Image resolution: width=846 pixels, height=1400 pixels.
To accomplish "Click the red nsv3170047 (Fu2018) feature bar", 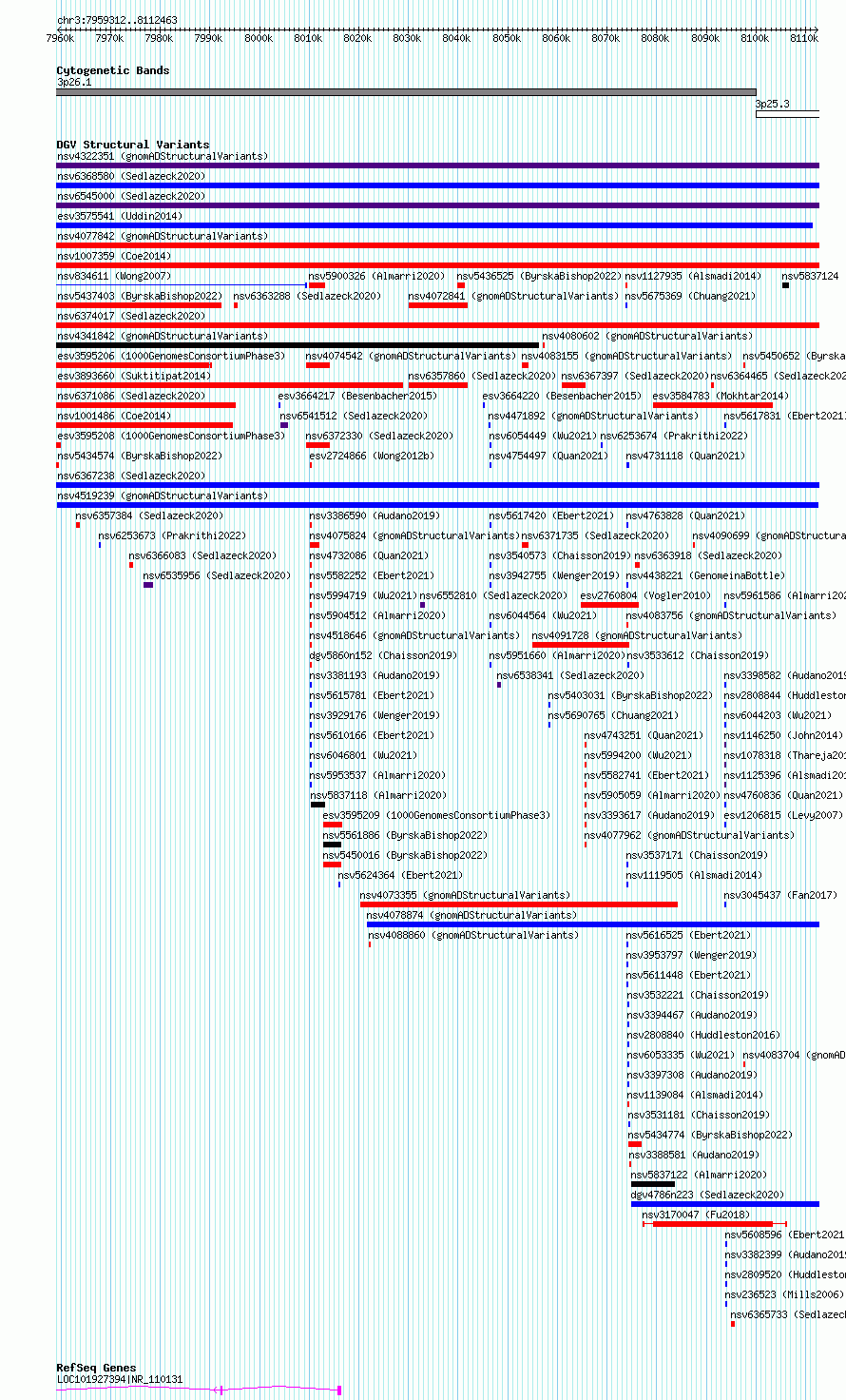I will 713,1224.
